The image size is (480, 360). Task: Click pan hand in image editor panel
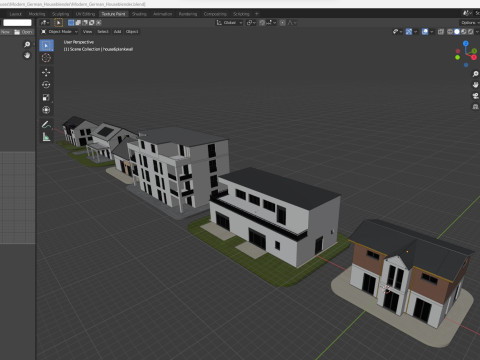27,55
